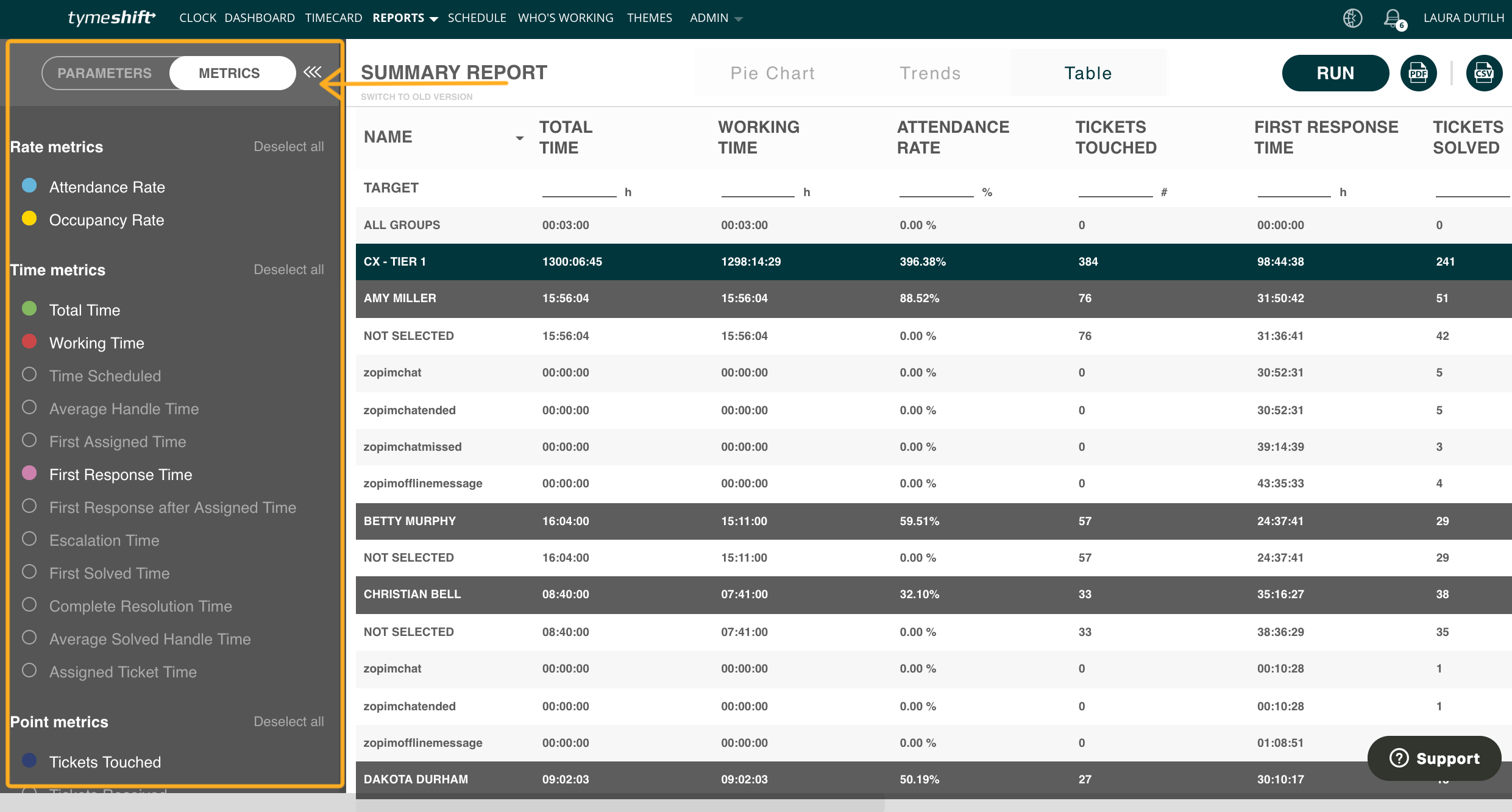
Task: Sort by Attendance Rate column header
Action: (953, 138)
